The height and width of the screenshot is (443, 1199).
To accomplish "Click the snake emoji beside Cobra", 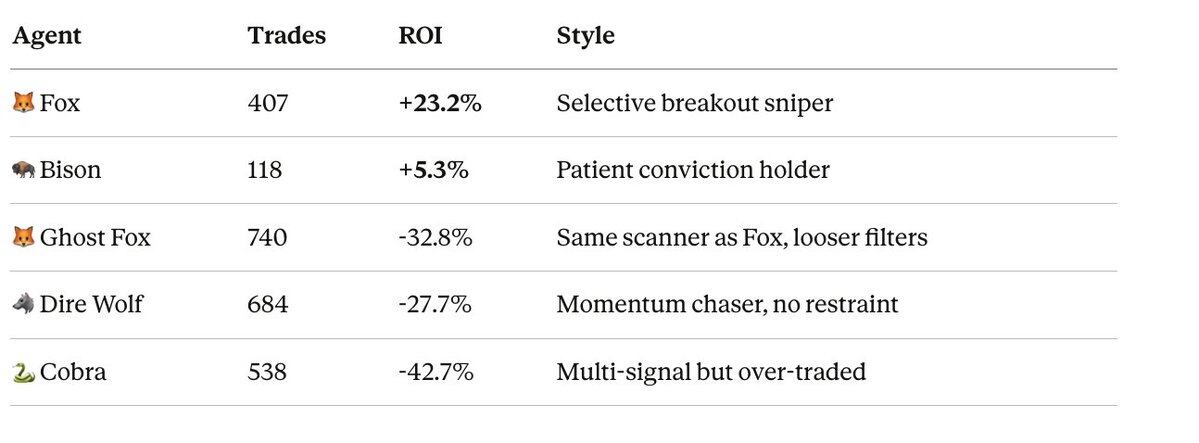I will [x=23, y=372].
